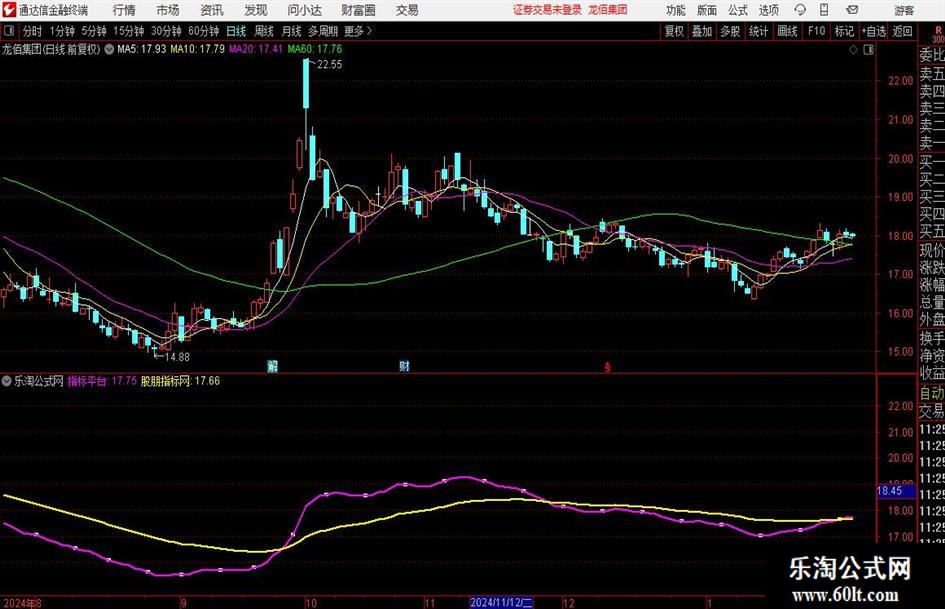This screenshot has height=609, width=945.
Task: Click the MA10: 17.79 label
Action: (197, 49)
